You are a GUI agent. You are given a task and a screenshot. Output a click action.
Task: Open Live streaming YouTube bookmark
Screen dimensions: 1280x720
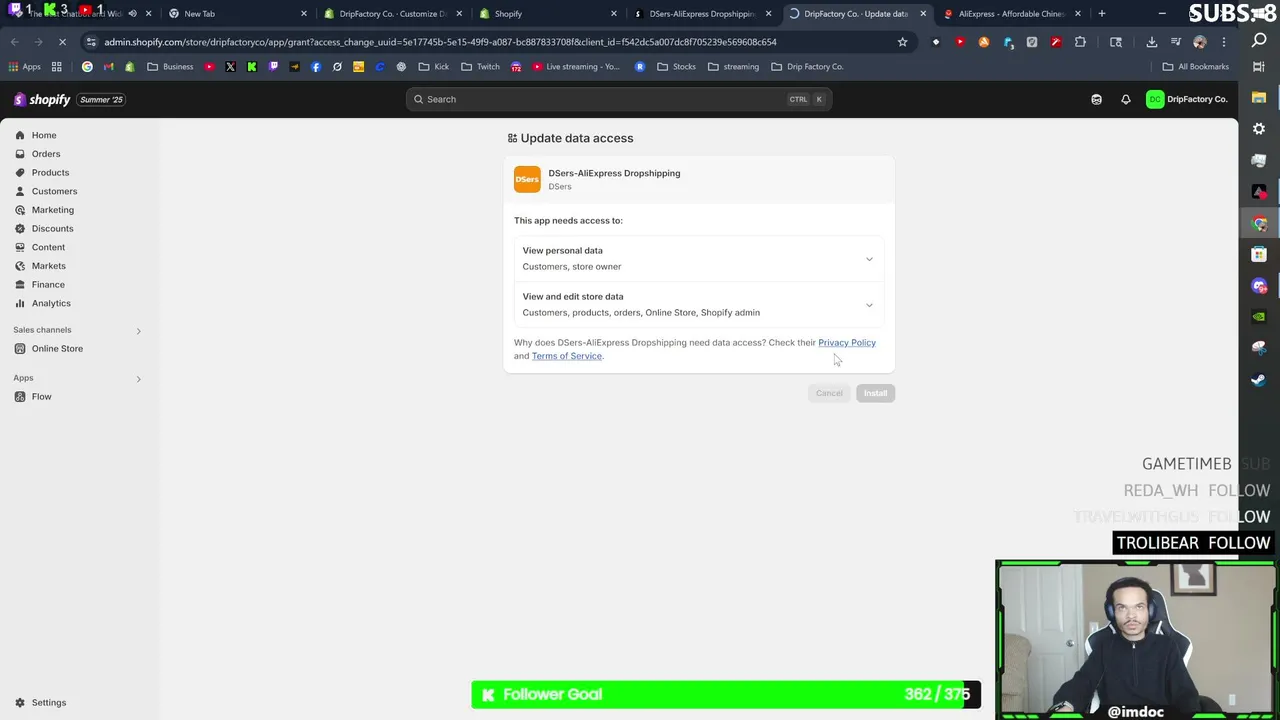[x=575, y=67]
